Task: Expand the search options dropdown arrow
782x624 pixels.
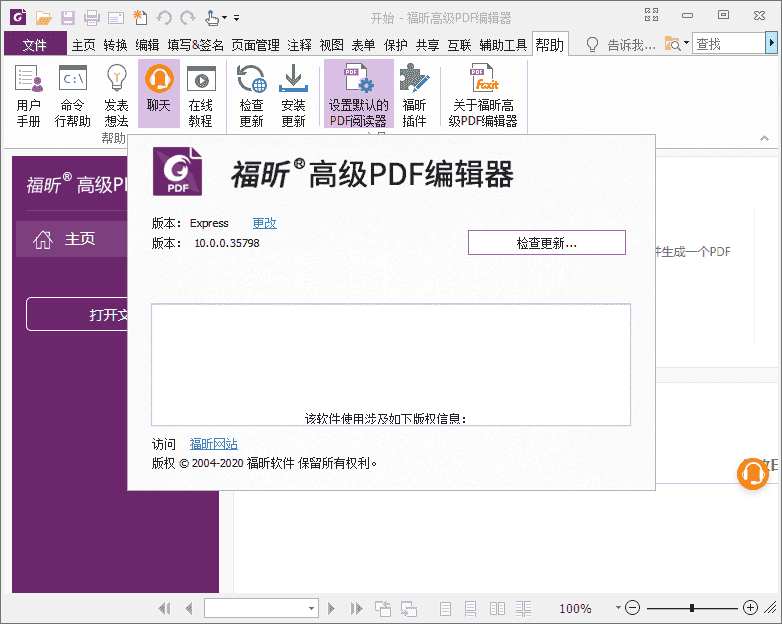Action: click(x=686, y=43)
